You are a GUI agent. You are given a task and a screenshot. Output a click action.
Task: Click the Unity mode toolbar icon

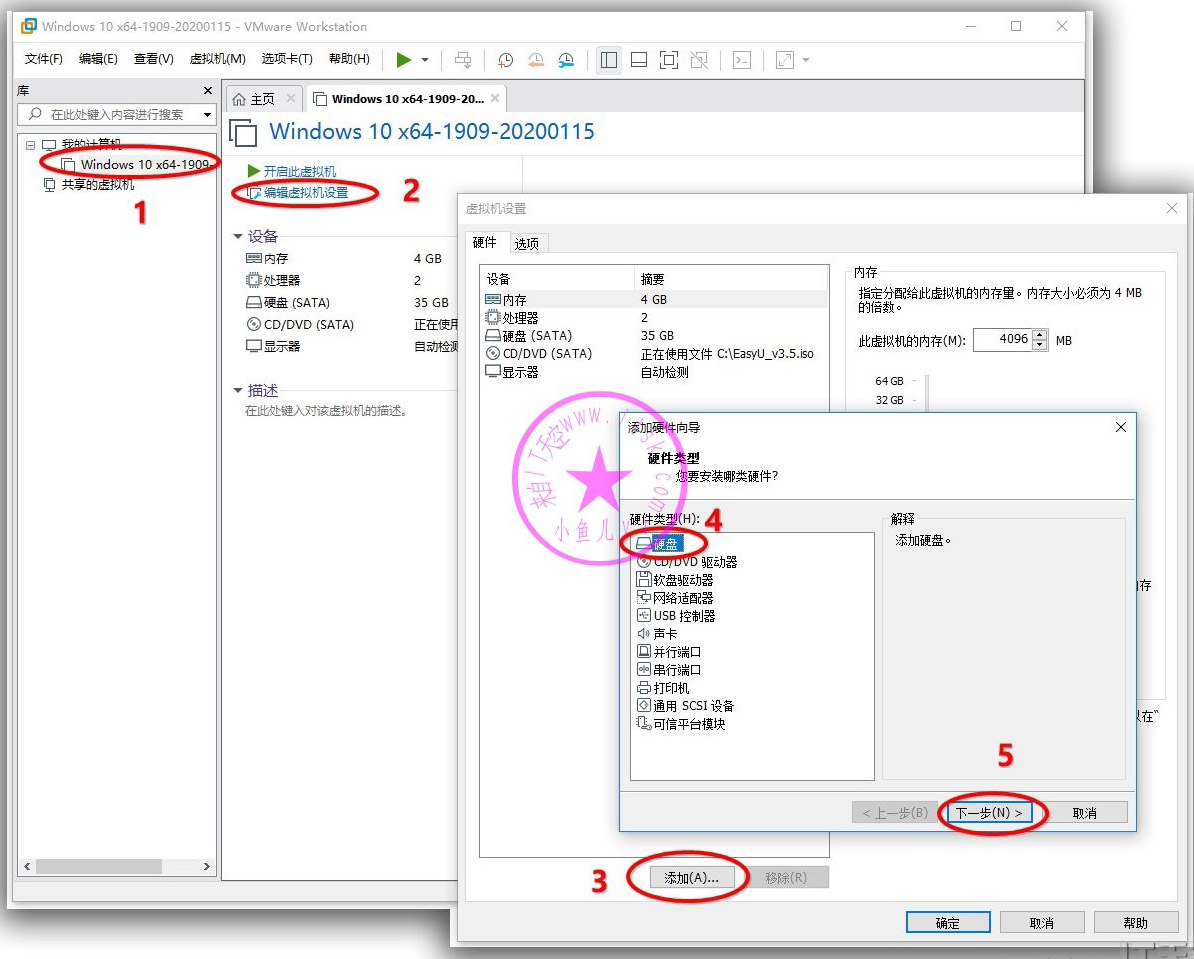click(x=699, y=59)
